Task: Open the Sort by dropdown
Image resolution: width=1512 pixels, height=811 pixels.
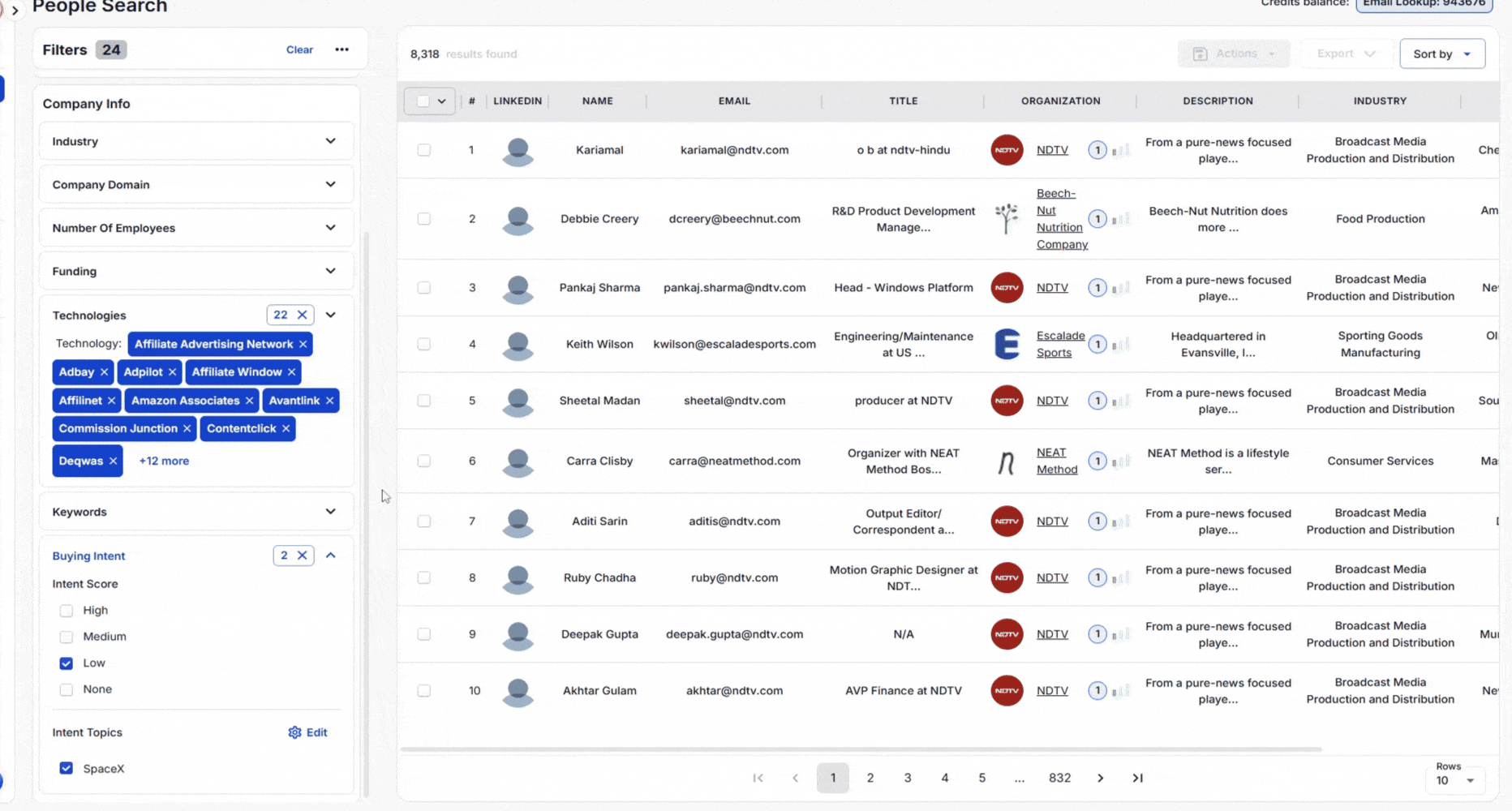Action: click(x=1441, y=54)
